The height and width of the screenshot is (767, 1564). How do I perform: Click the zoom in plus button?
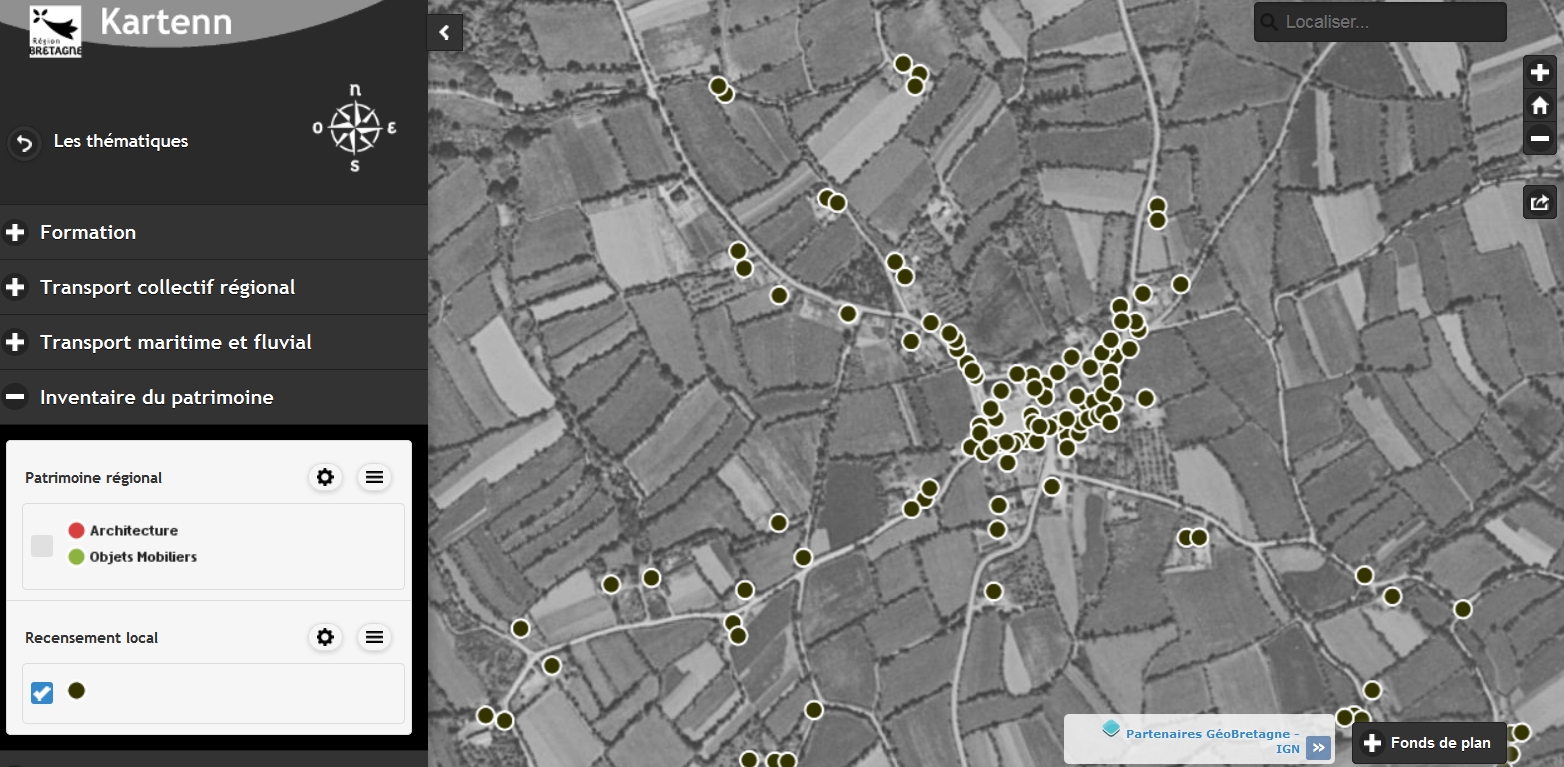(x=1539, y=73)
